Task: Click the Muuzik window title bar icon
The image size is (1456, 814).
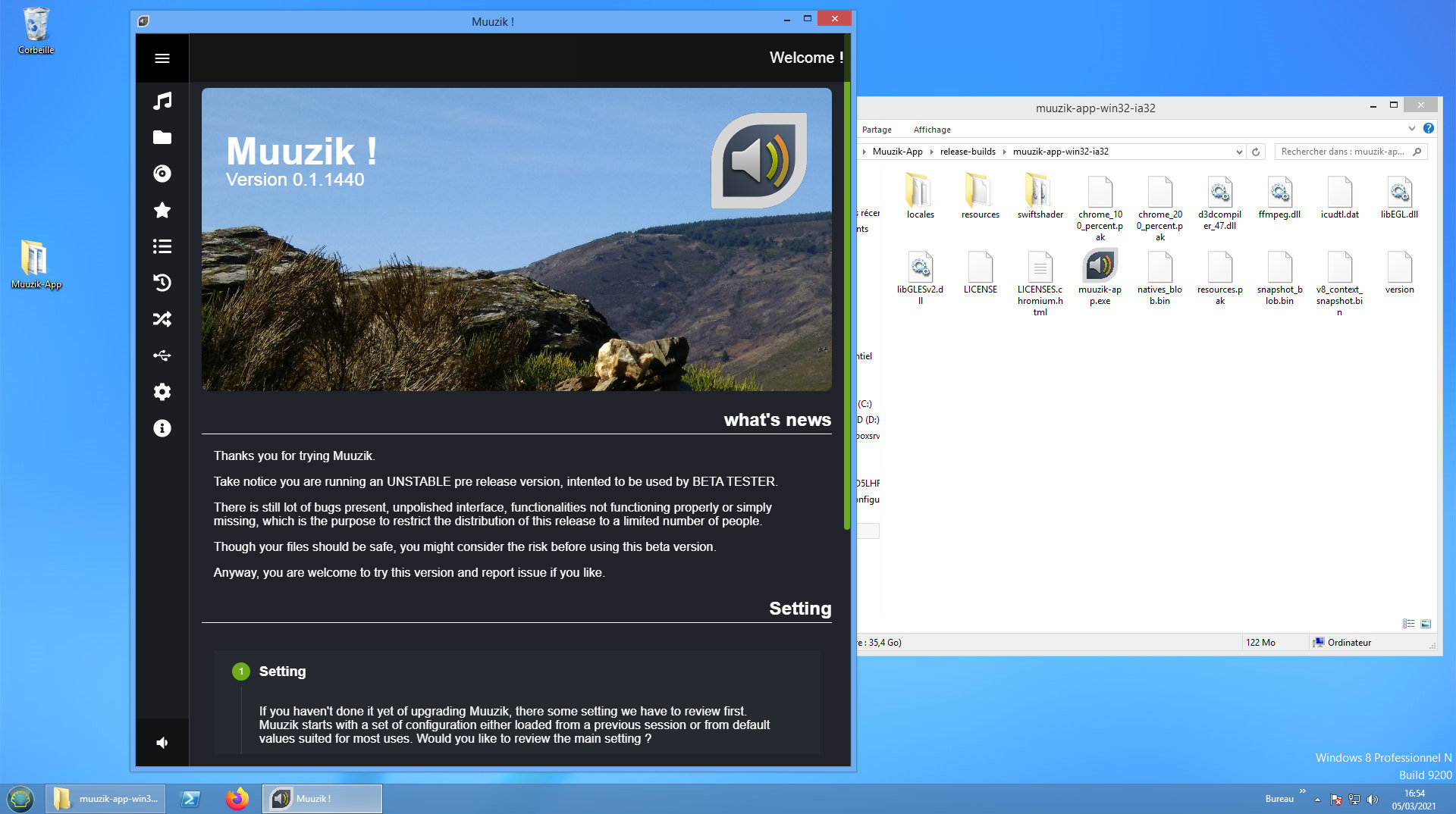Action: pos(143,21)
